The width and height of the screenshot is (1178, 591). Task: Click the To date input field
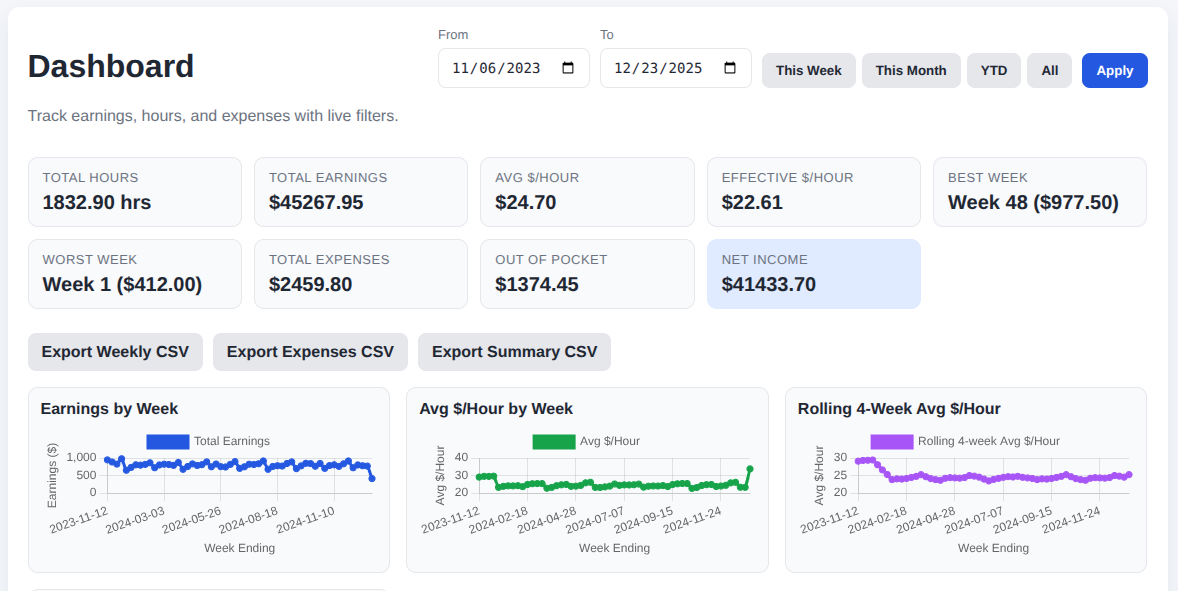[x=659, y=68]
